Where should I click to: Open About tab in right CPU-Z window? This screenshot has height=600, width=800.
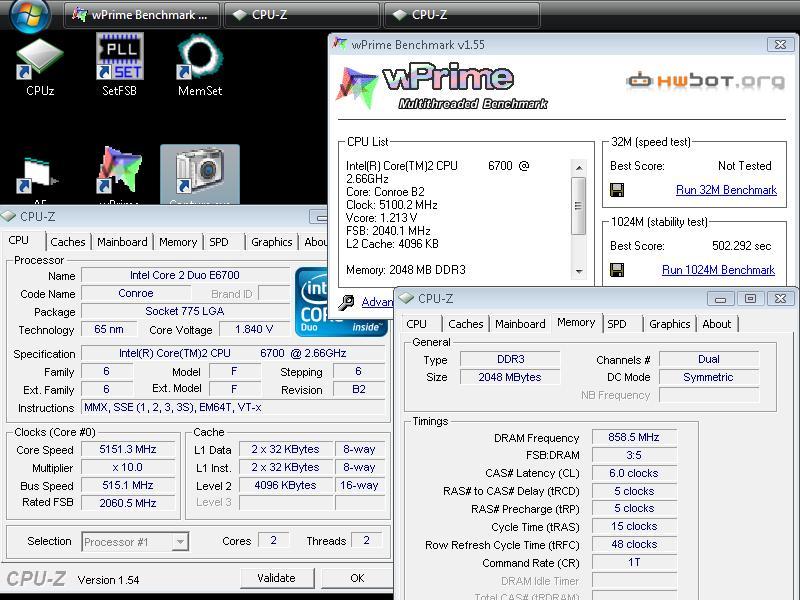tap(716, 324)
